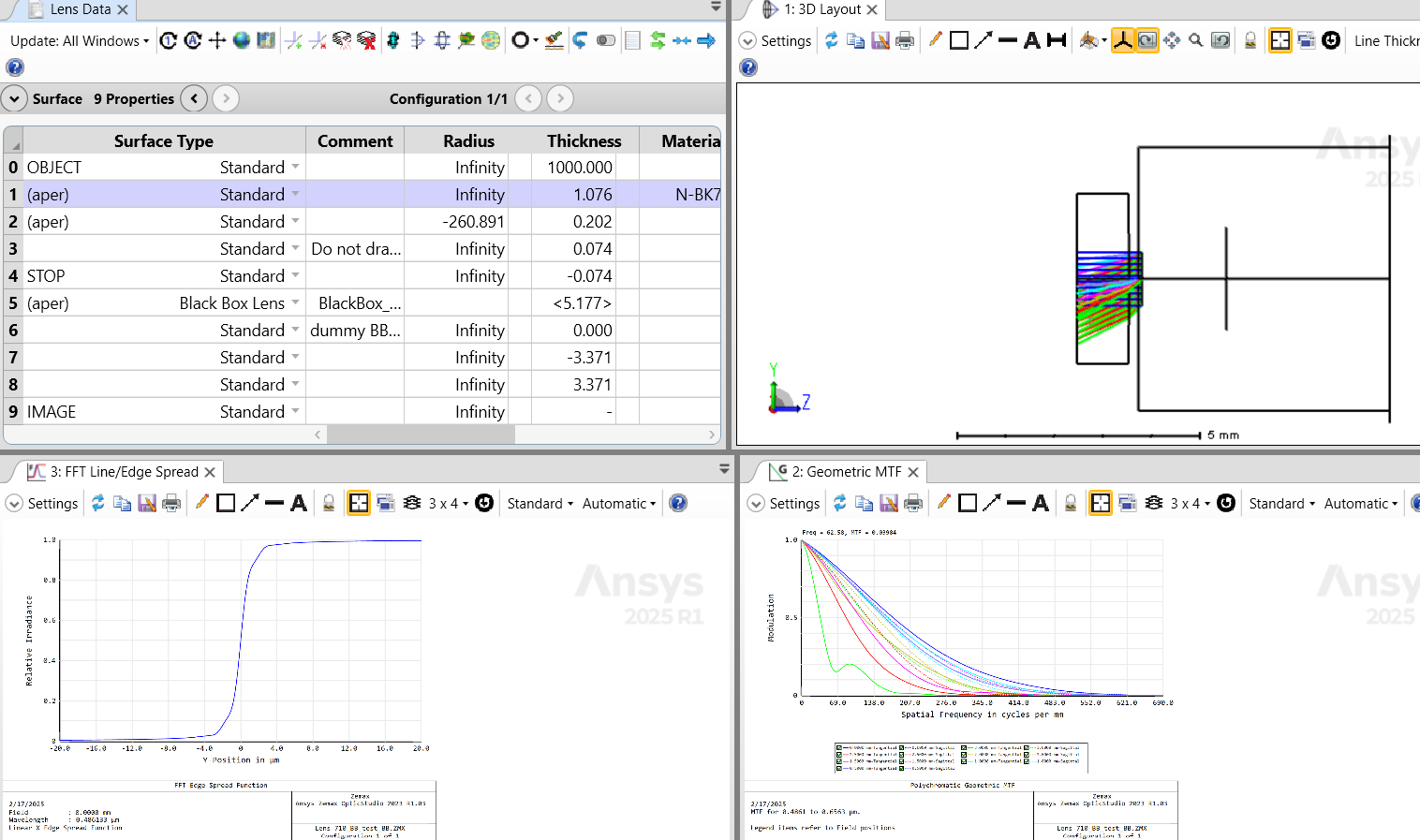Click the FFT Line/Edge Spread help icon
This screenshot has height=840, width=1420.
click(x=679, y=503)
